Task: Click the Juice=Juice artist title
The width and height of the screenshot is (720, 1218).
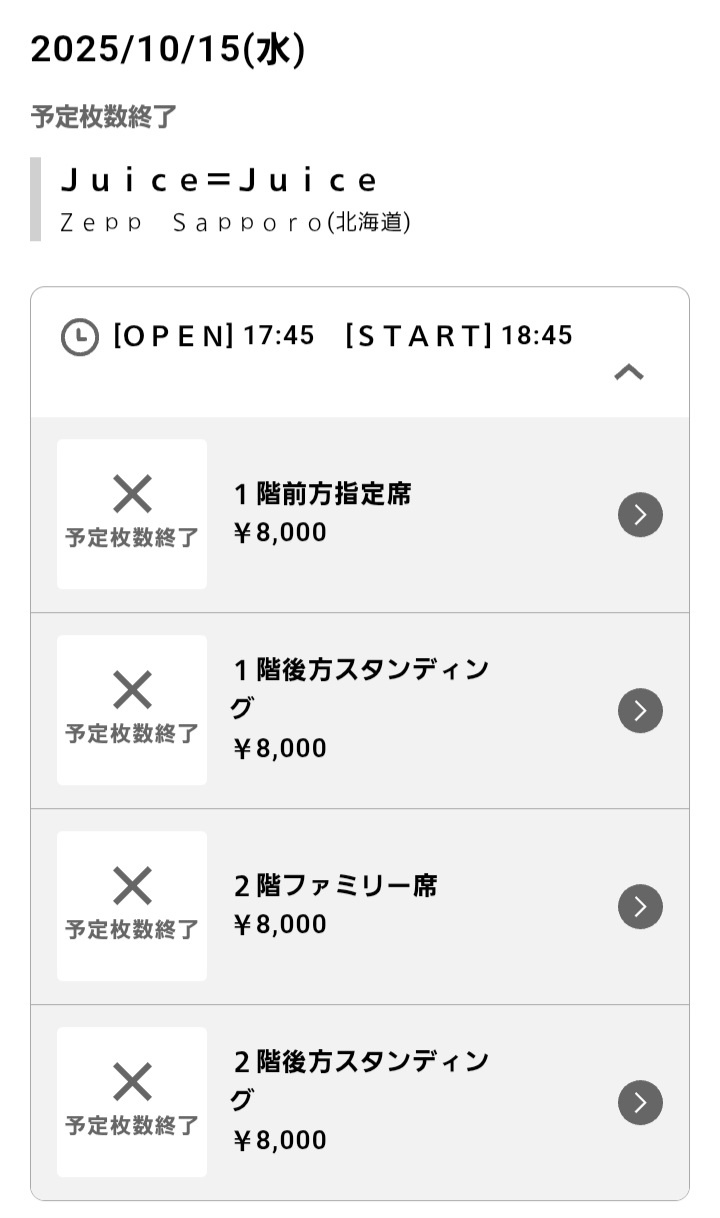Action: 219,181
